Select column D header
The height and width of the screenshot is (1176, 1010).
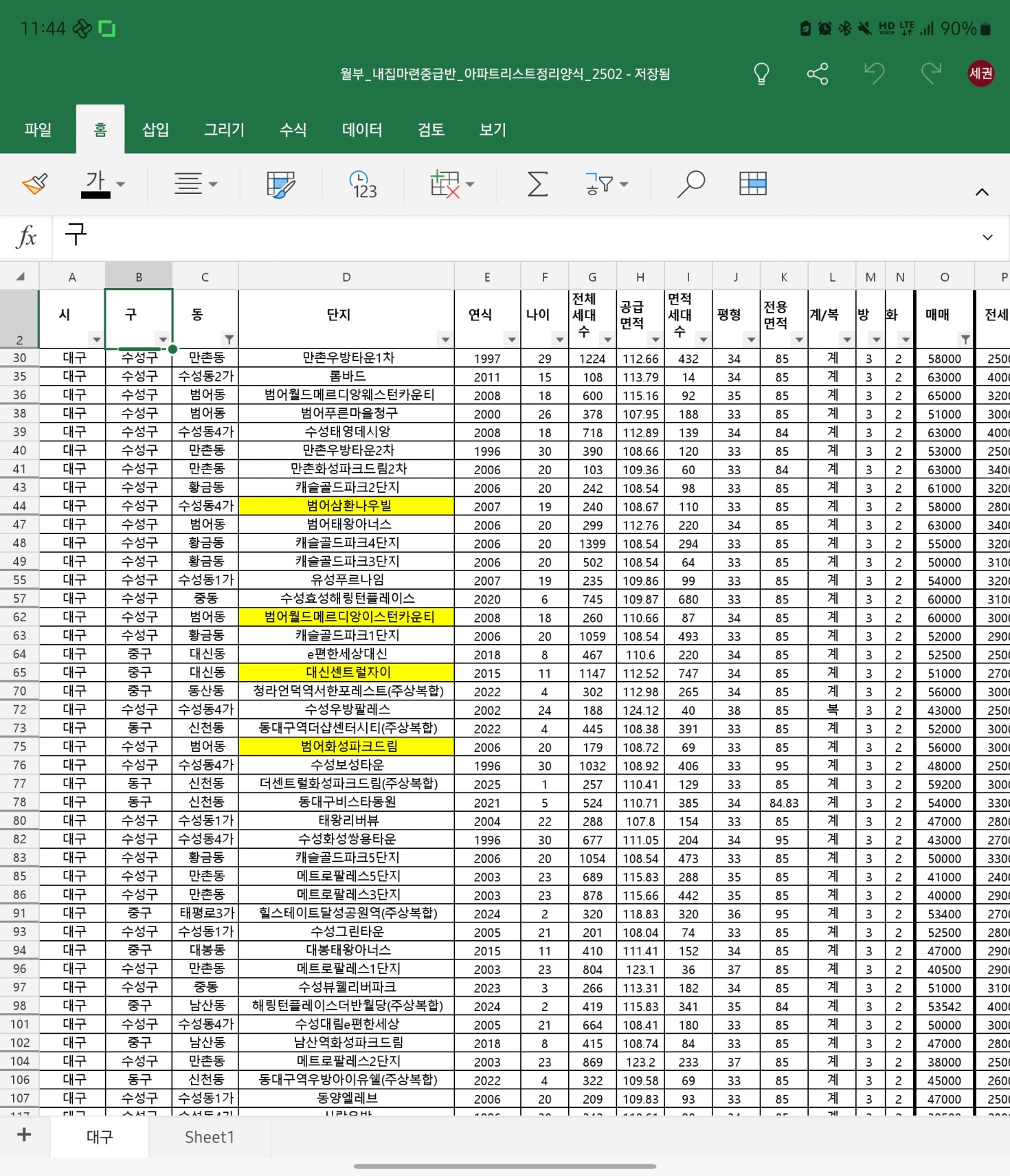click(x=346, y=276)
